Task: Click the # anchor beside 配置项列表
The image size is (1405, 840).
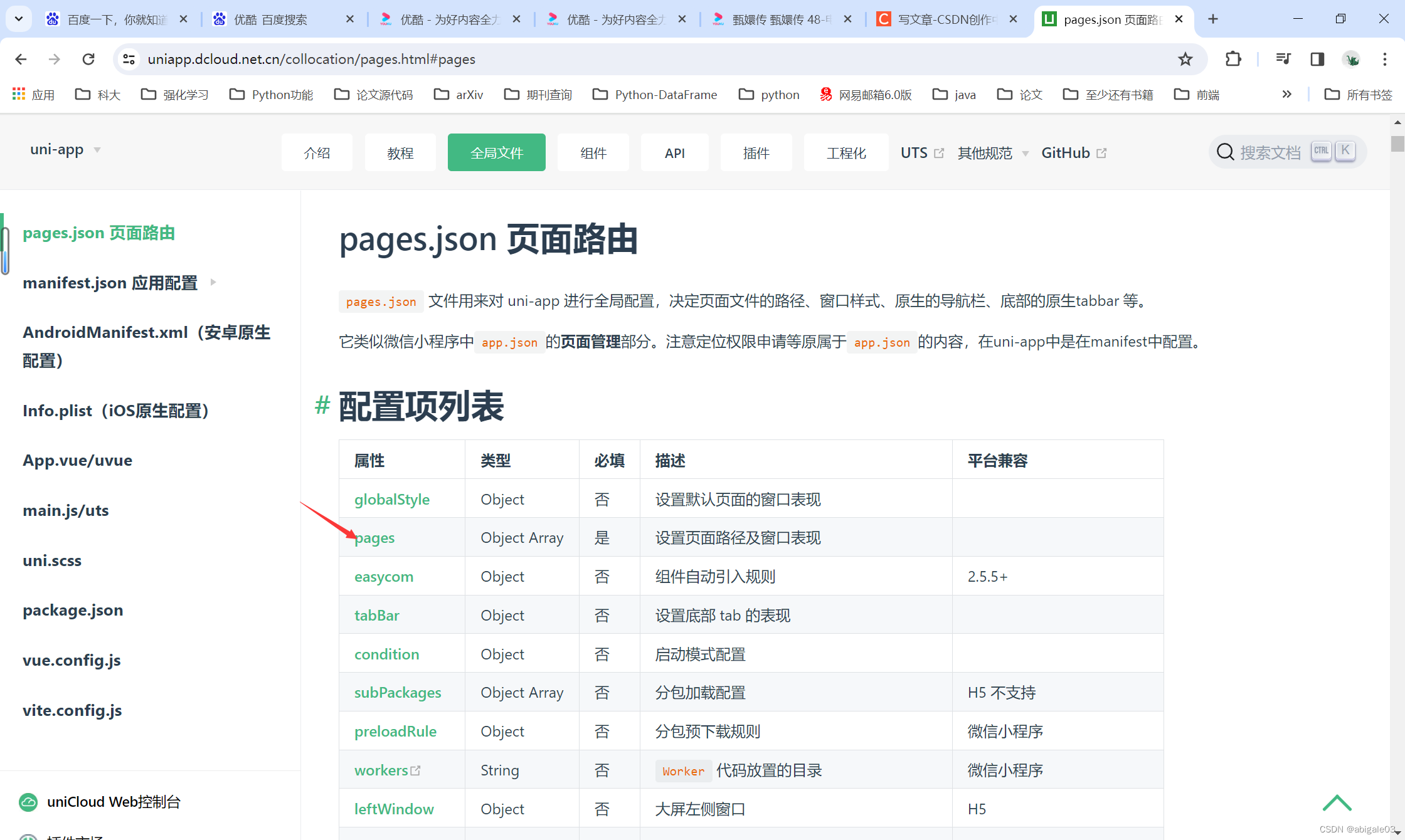Action: pyautogui.click(x=322, y=406)
